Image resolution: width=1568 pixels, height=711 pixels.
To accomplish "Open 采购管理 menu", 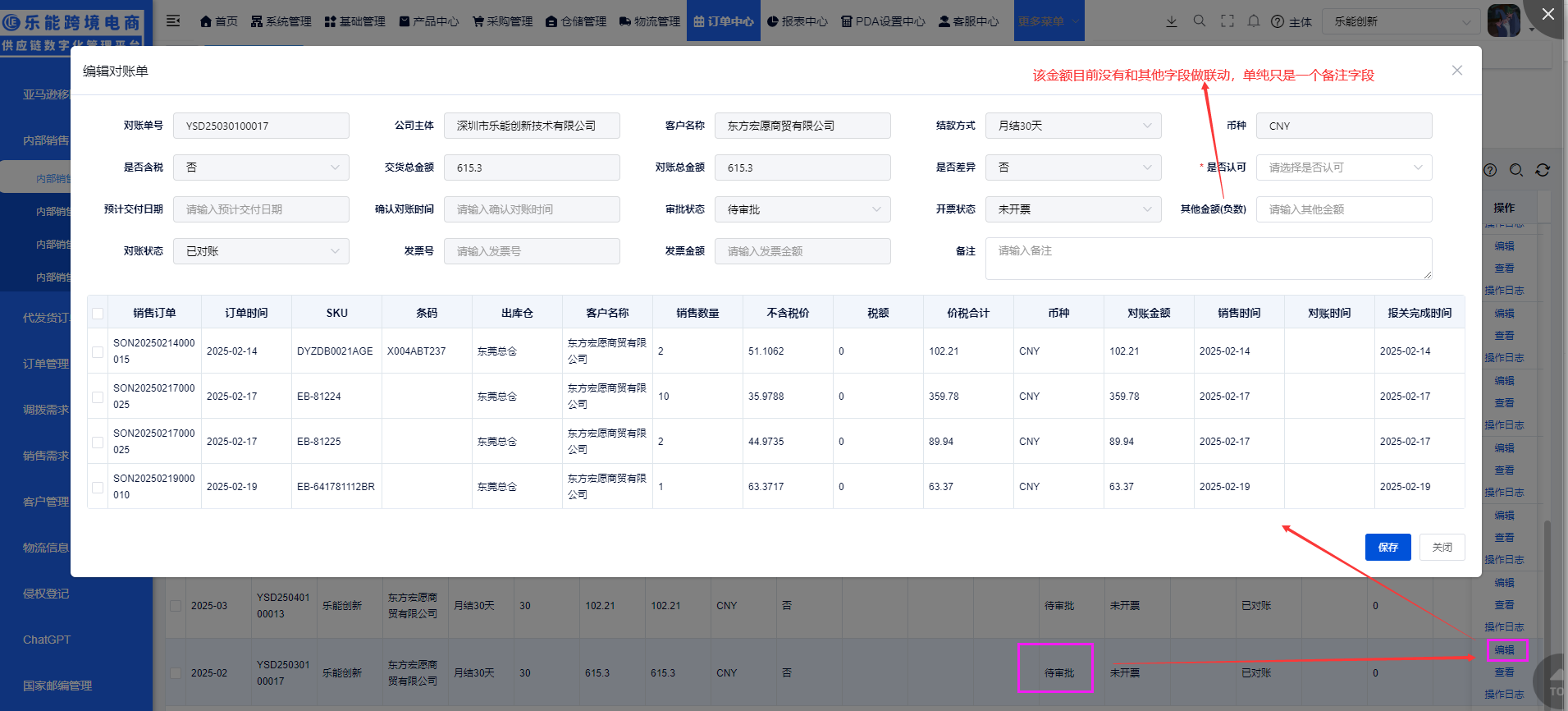I will click(x=503, y=21).
